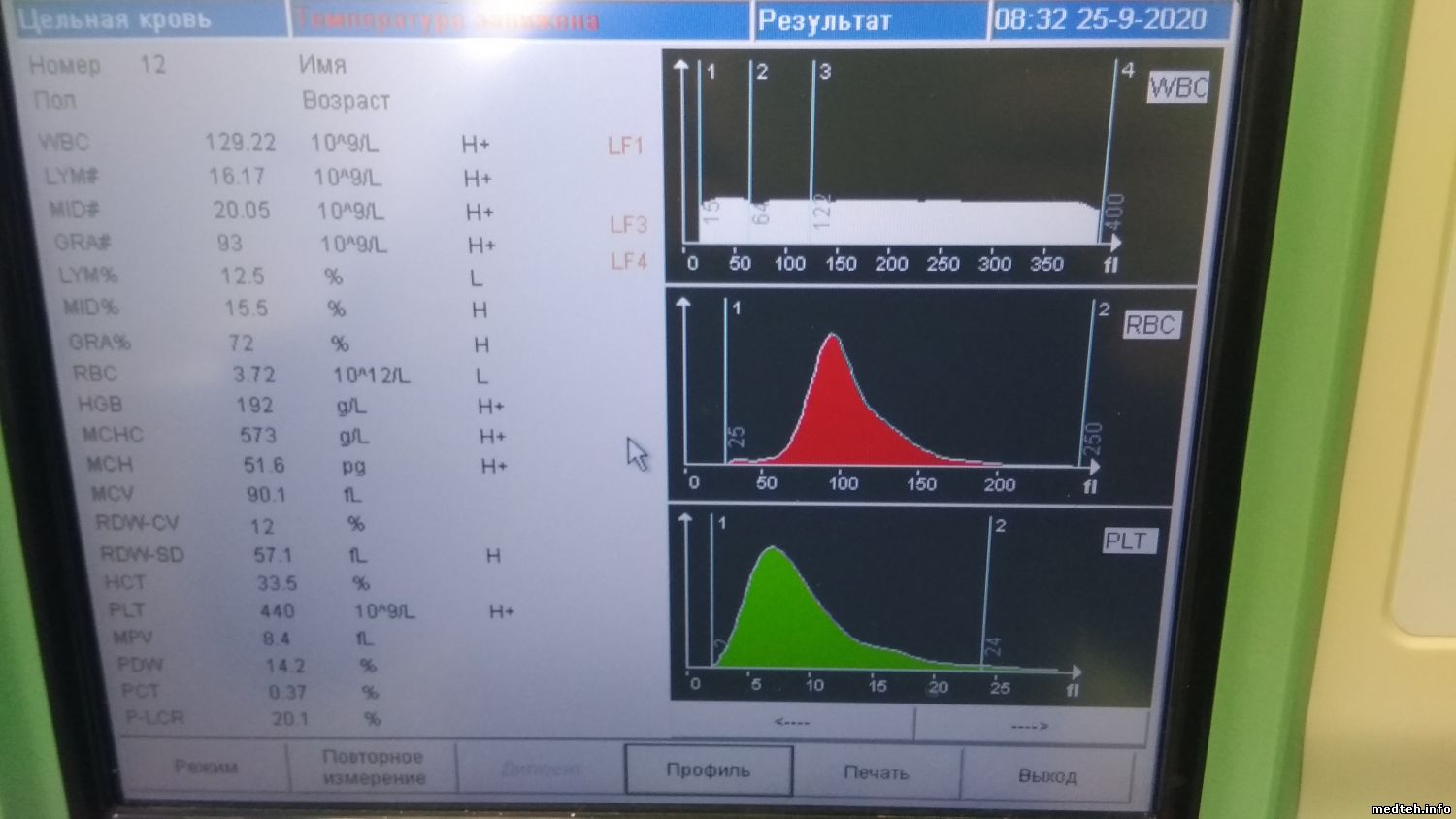Click the Имя patient name field
Screen dimensions: 1456x819
click(x=322, y=65)
